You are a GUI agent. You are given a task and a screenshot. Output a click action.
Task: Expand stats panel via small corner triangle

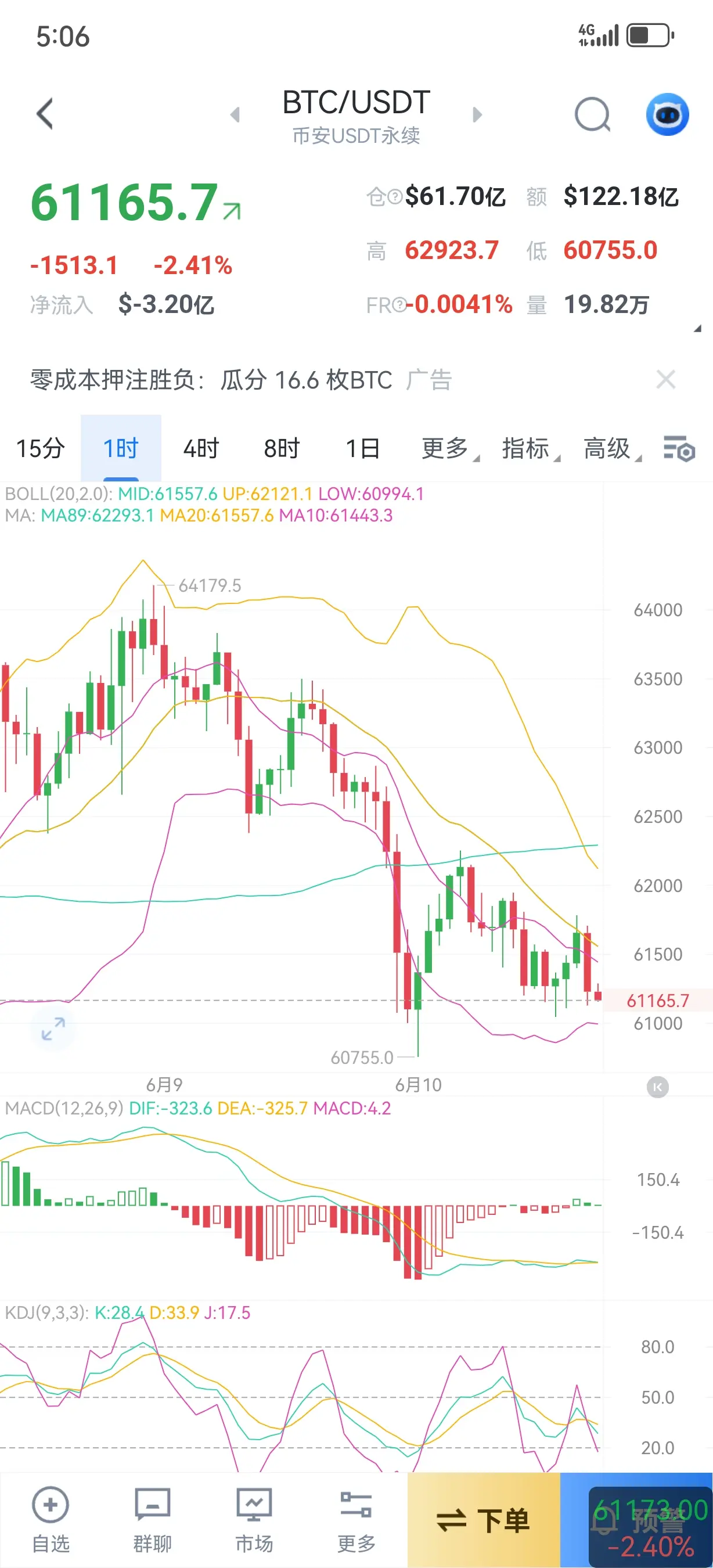click(x=697, y=329)
